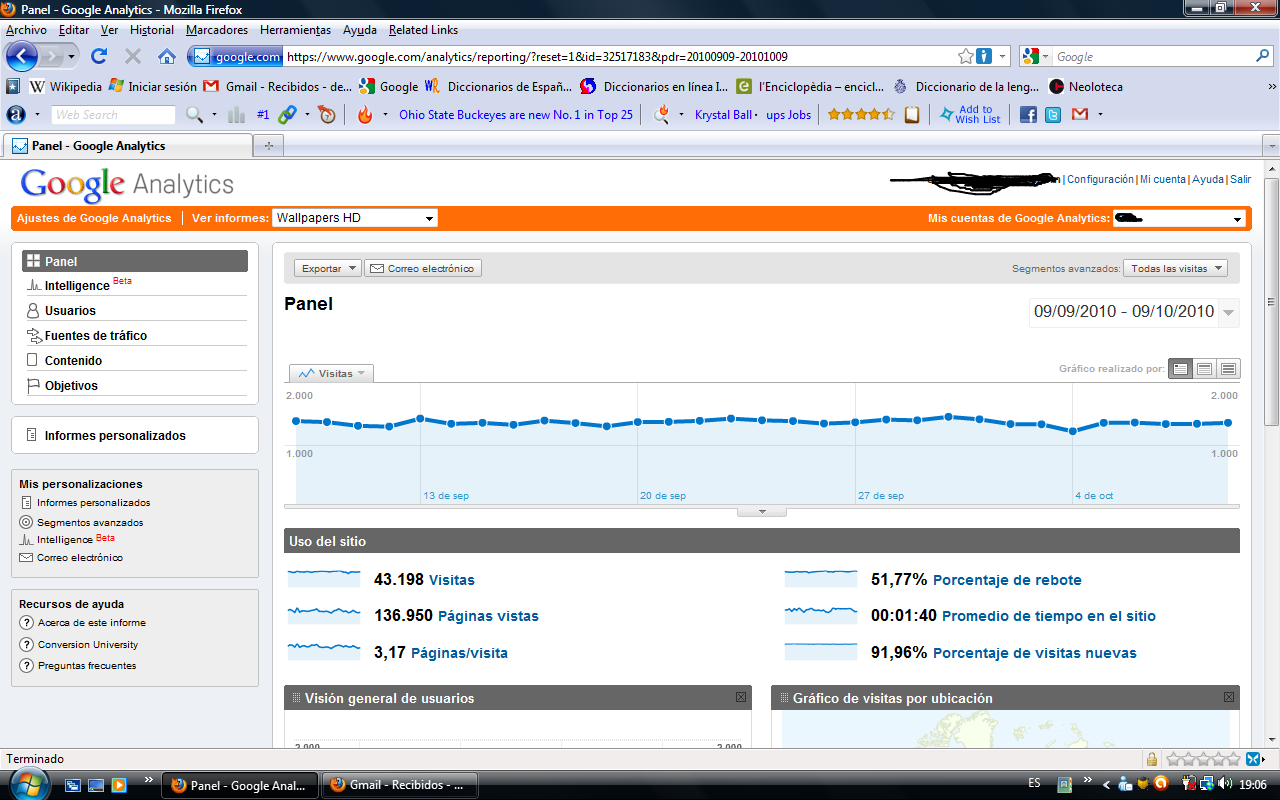The height and width of the screenshot is (800, 1280).
Task: Close Gráfico de visitas por ubicación widget
Action: 1229,697
